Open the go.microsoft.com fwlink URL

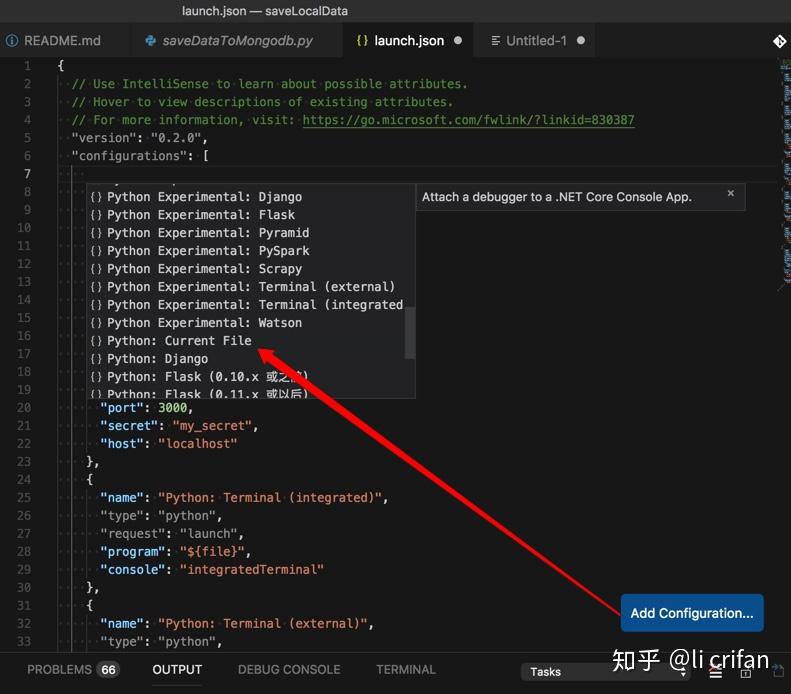click(468, 120)
